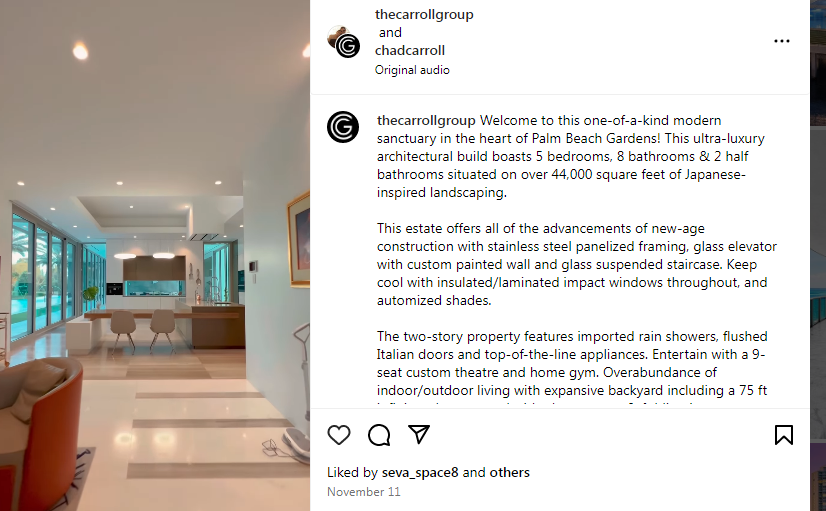The width and height of the screenshot is (826, 511).
Task: Click the November 11 post date
Action: 363,492
